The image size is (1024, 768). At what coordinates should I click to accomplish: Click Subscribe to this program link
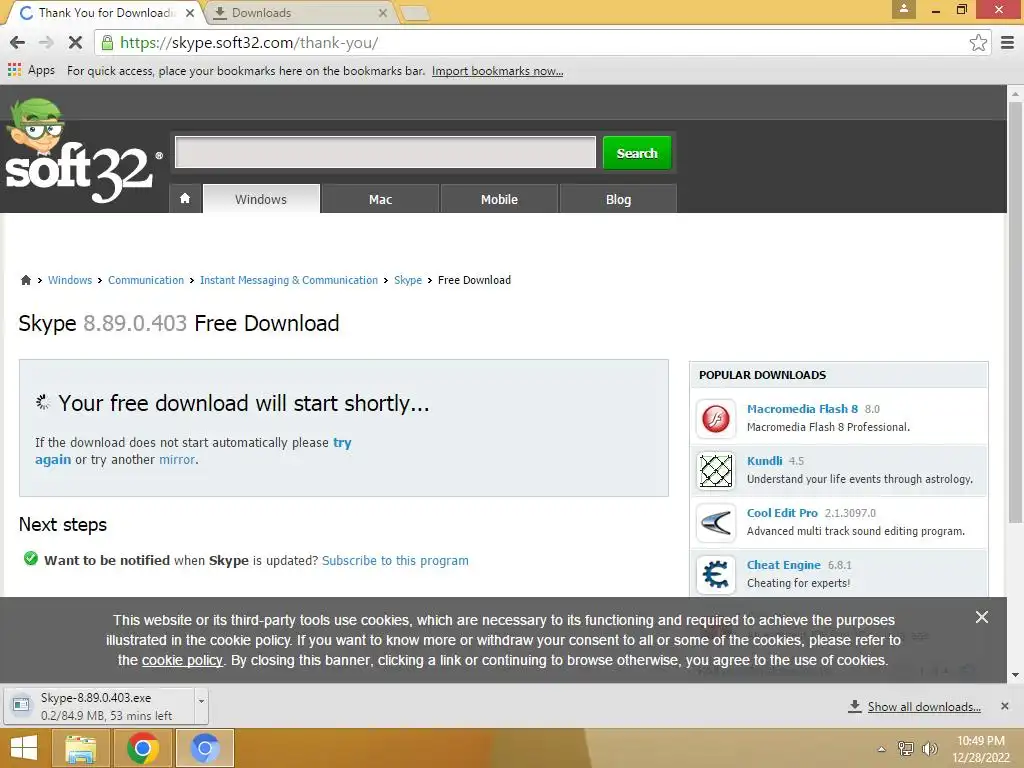pos(395,560)
